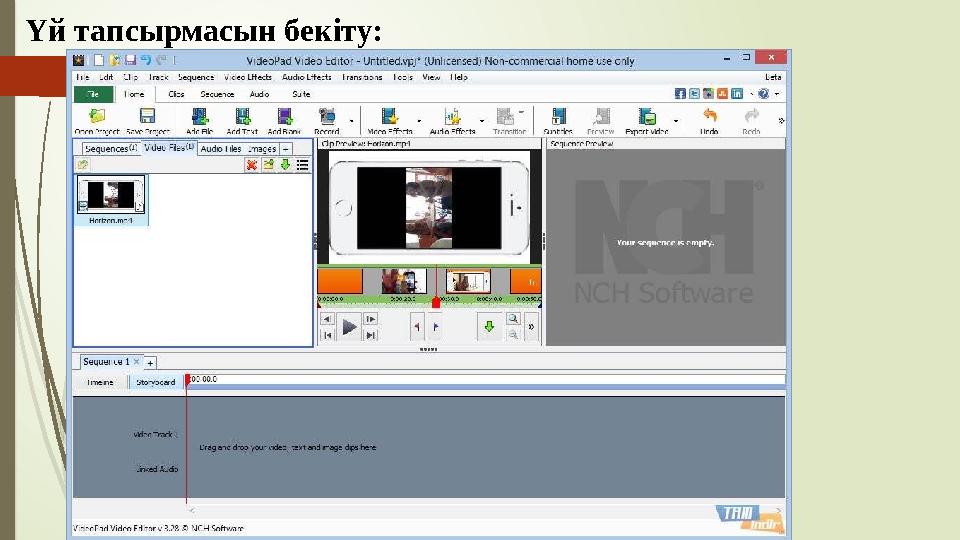Open the Video Effects menu
Image resolution: width=960 pixels, height=540 pixels.
(x=247, y=77)
